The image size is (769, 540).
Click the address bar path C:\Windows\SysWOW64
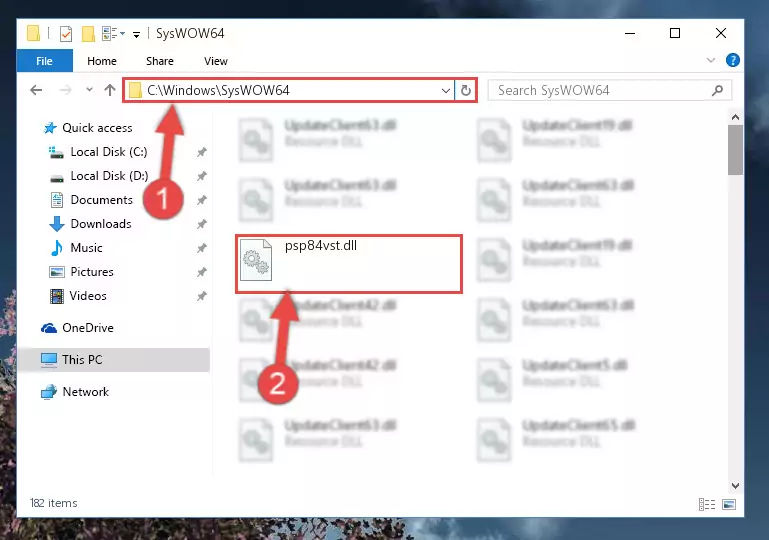[x=218, y=90]
